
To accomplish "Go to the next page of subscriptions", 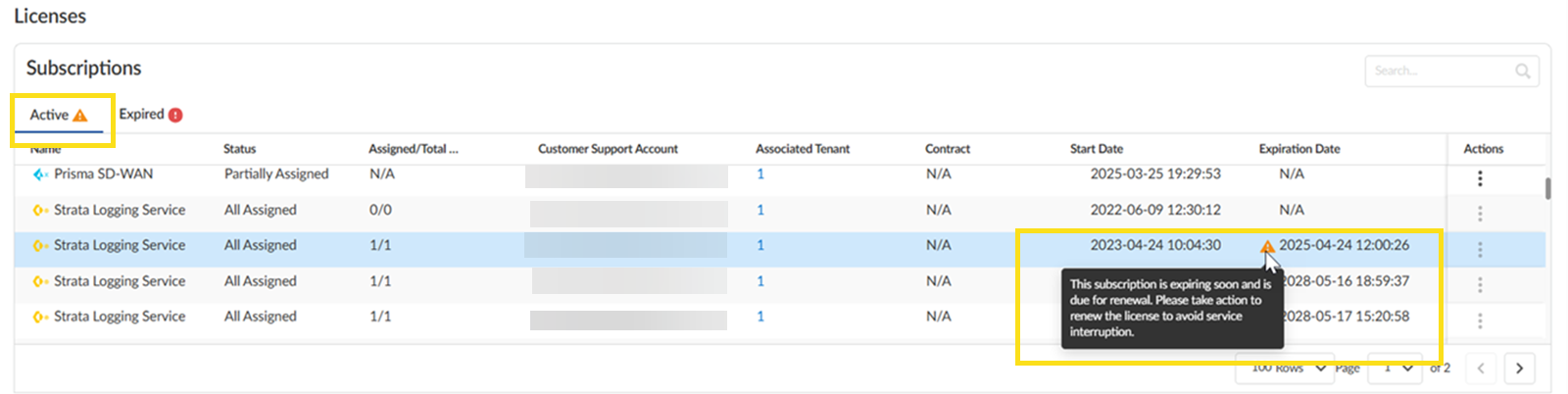I will pyautogui.click(x=1519, y=369).
